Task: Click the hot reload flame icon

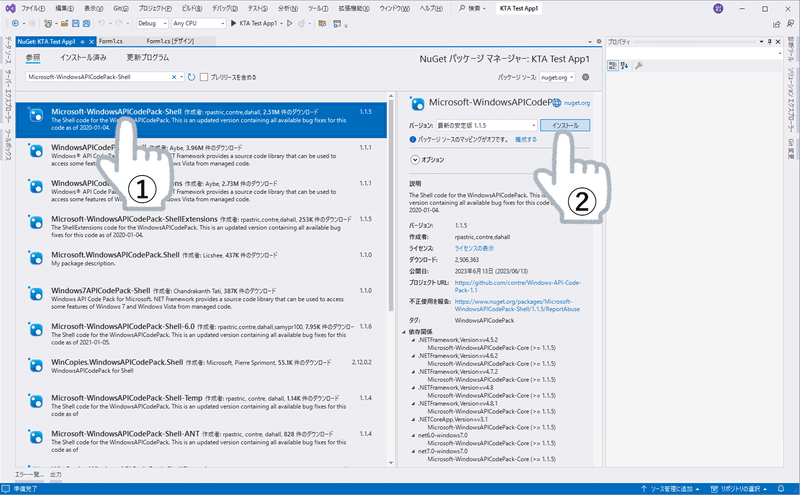Action: (x=302, y=23)
